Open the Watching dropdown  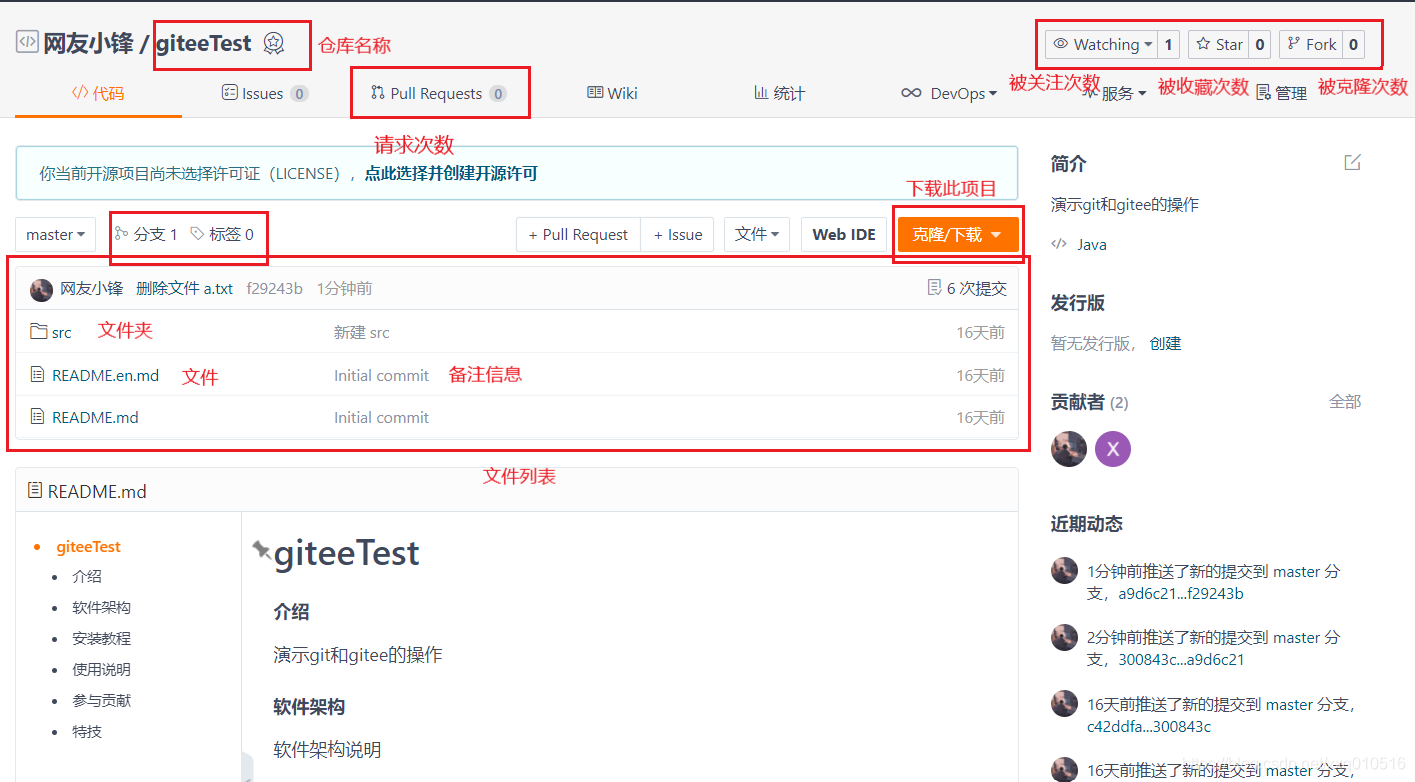click(1102, 44)
